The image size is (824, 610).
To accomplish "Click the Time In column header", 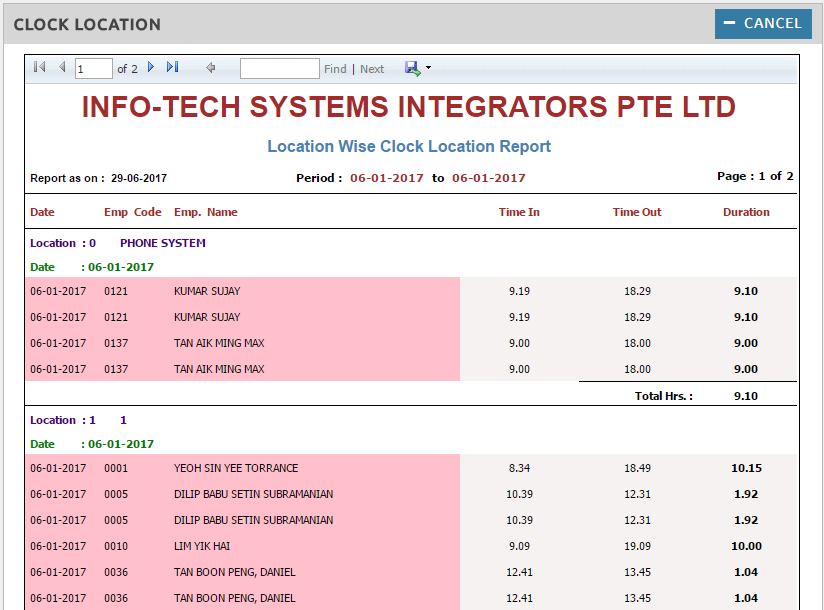I will [x=519, y=212].
